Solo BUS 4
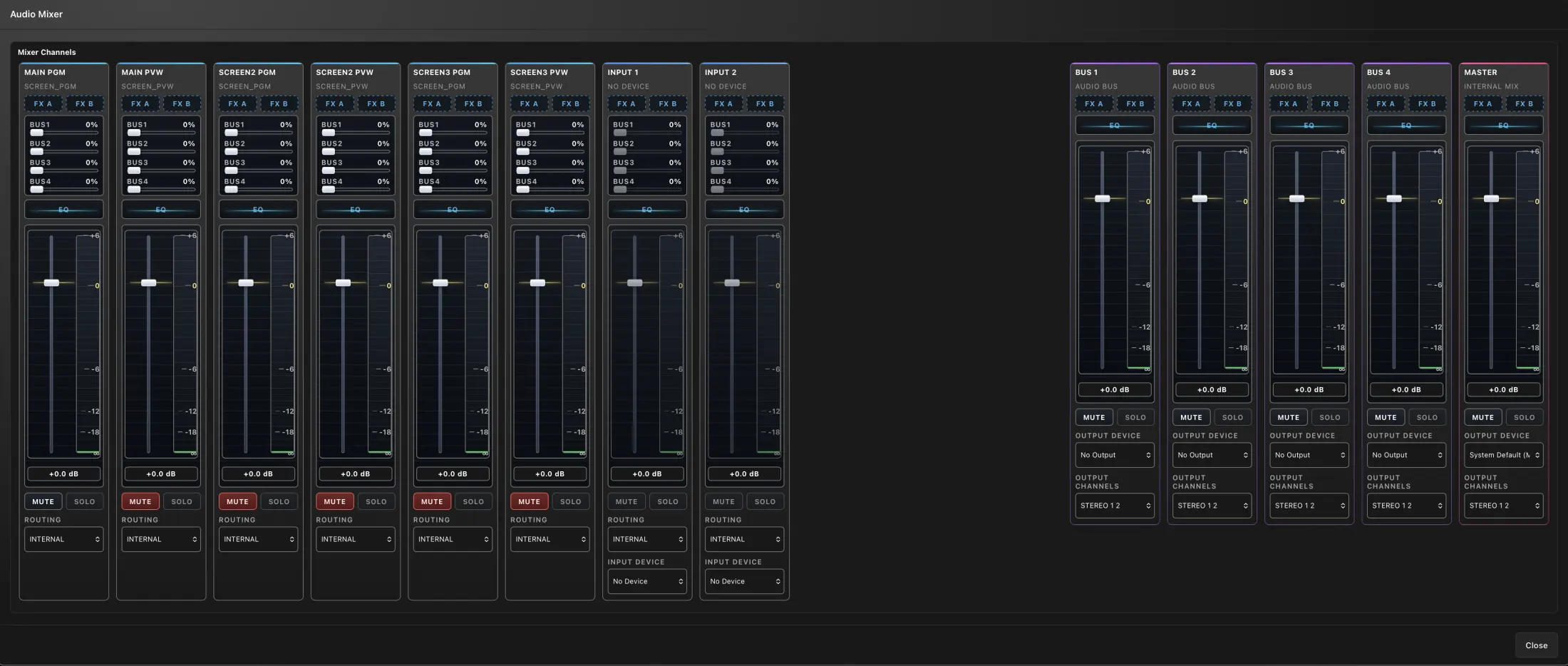The height and width of the screenshot is (666, 1568). [1427, 417]
